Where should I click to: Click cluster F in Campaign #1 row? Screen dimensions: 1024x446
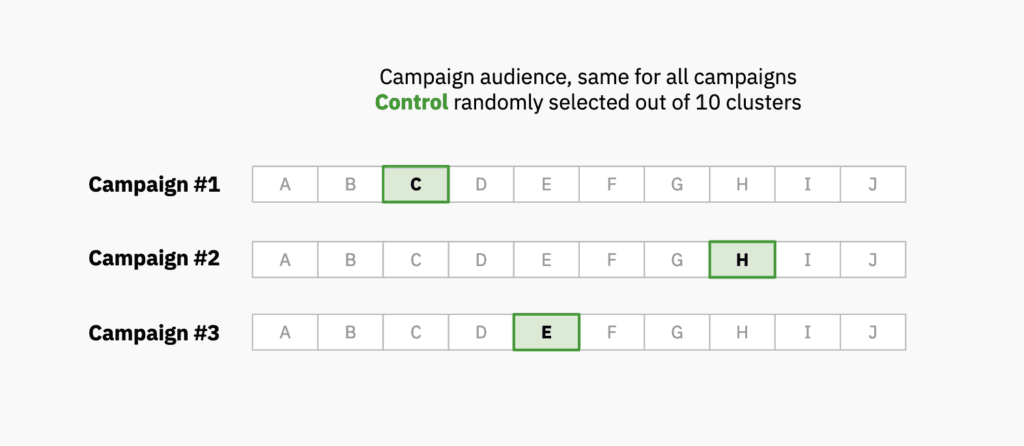point(611,184)
